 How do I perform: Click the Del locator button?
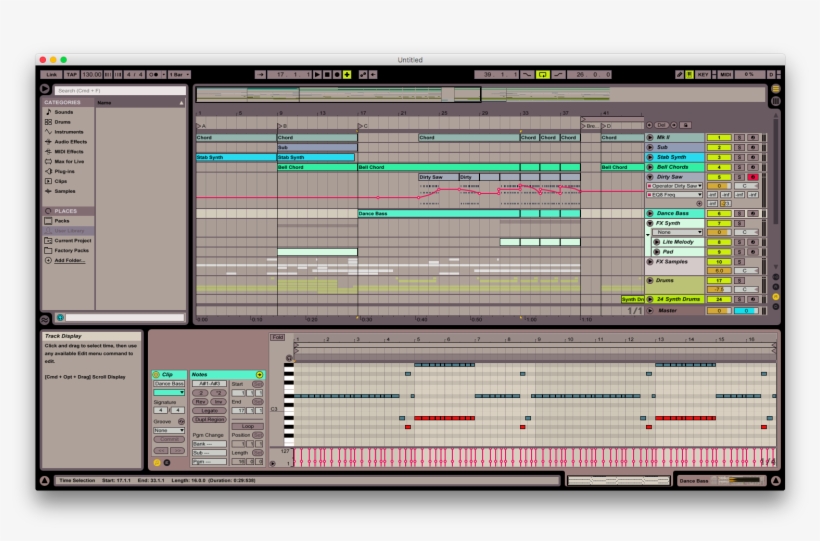click(662, 125)
